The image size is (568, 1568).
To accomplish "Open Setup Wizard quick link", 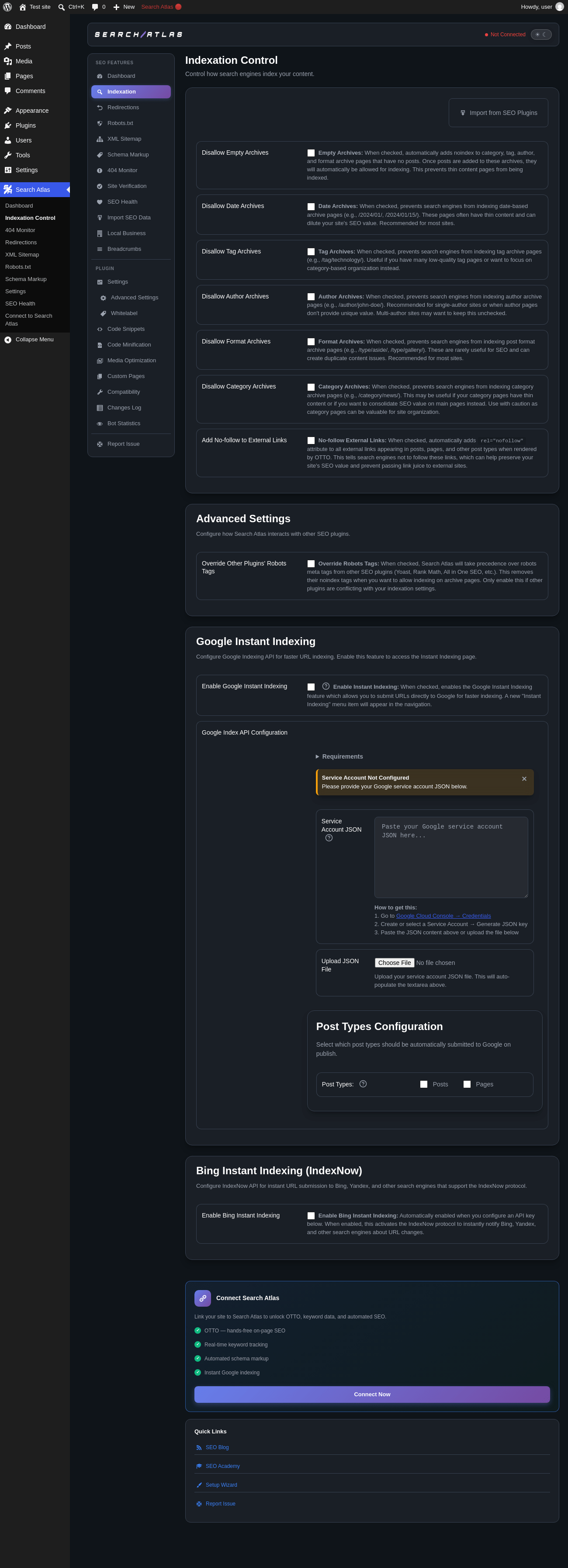I will tap(222, 1485).
